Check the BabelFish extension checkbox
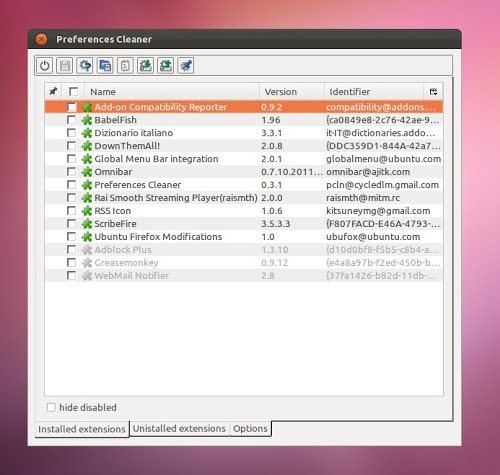The width and height of the screenshot is (500, 475). tap(71, 120)
